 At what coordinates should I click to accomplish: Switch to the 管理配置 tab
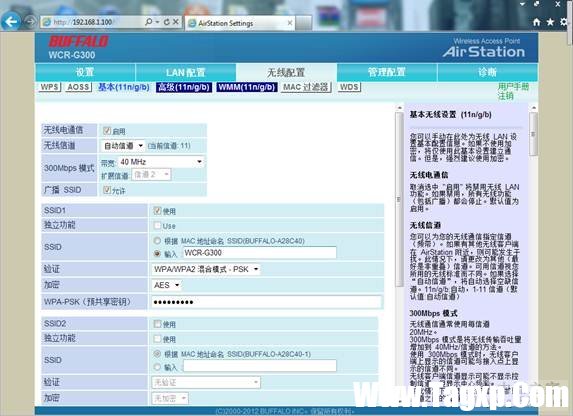[387, 72]
